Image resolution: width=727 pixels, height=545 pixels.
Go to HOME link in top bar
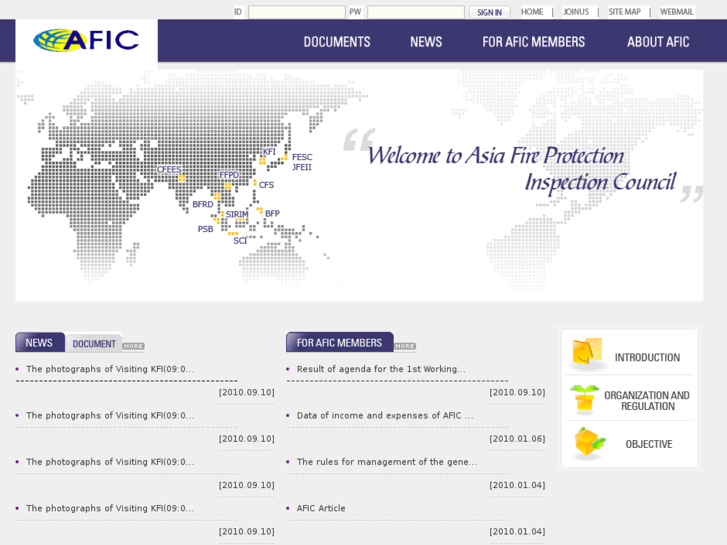click(x=532, y=12)
